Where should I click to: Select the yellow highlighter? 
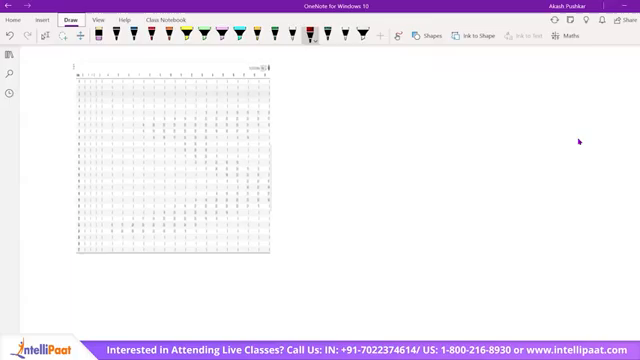click(x=187, y=34)
